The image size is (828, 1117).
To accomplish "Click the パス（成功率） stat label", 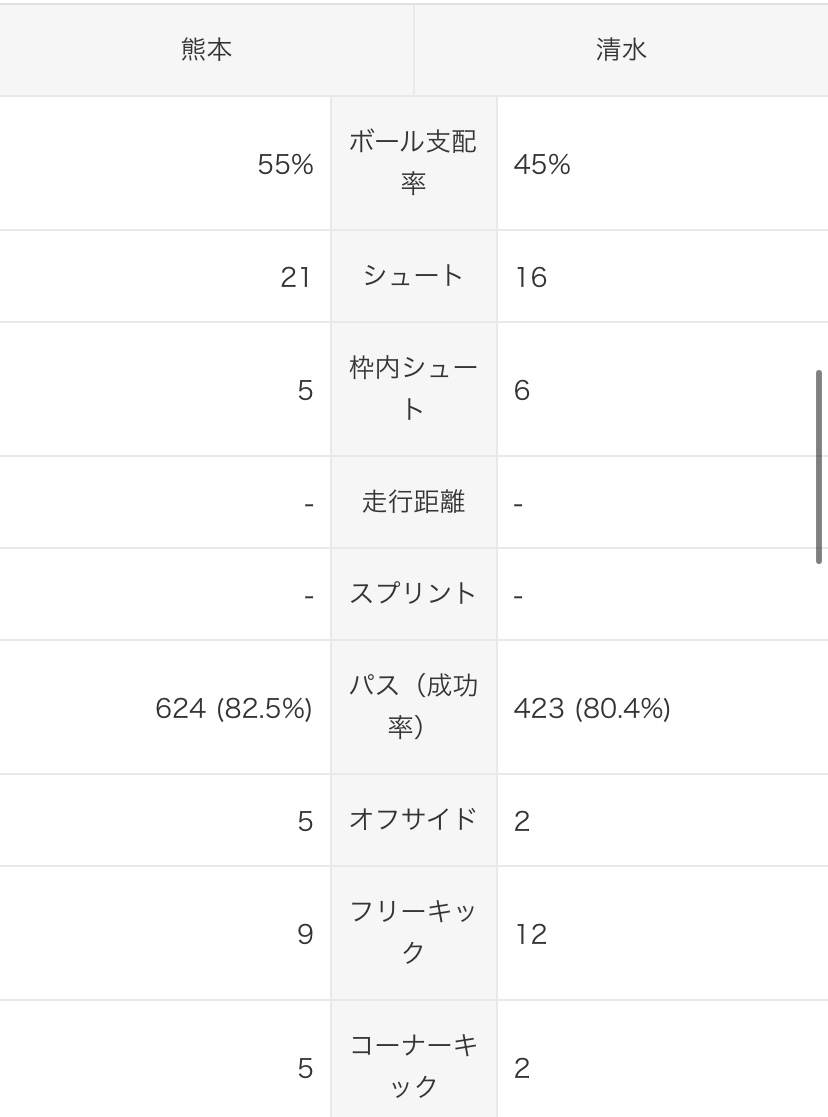I will pos(413,707).
